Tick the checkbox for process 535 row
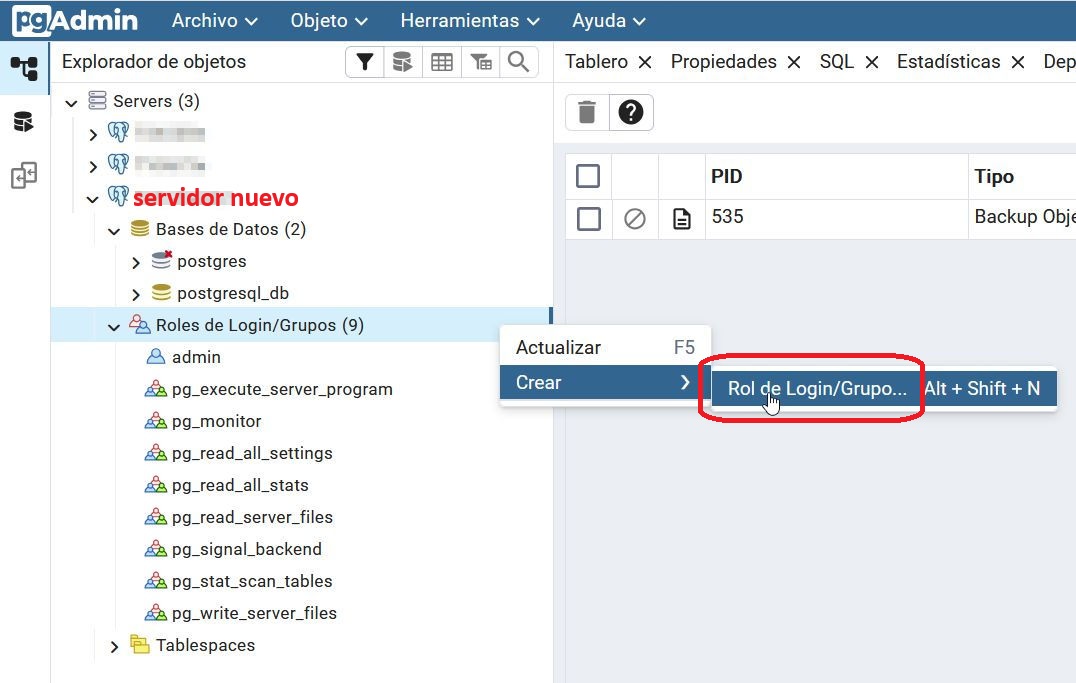 pyautogui.click(x=588, y=218)
